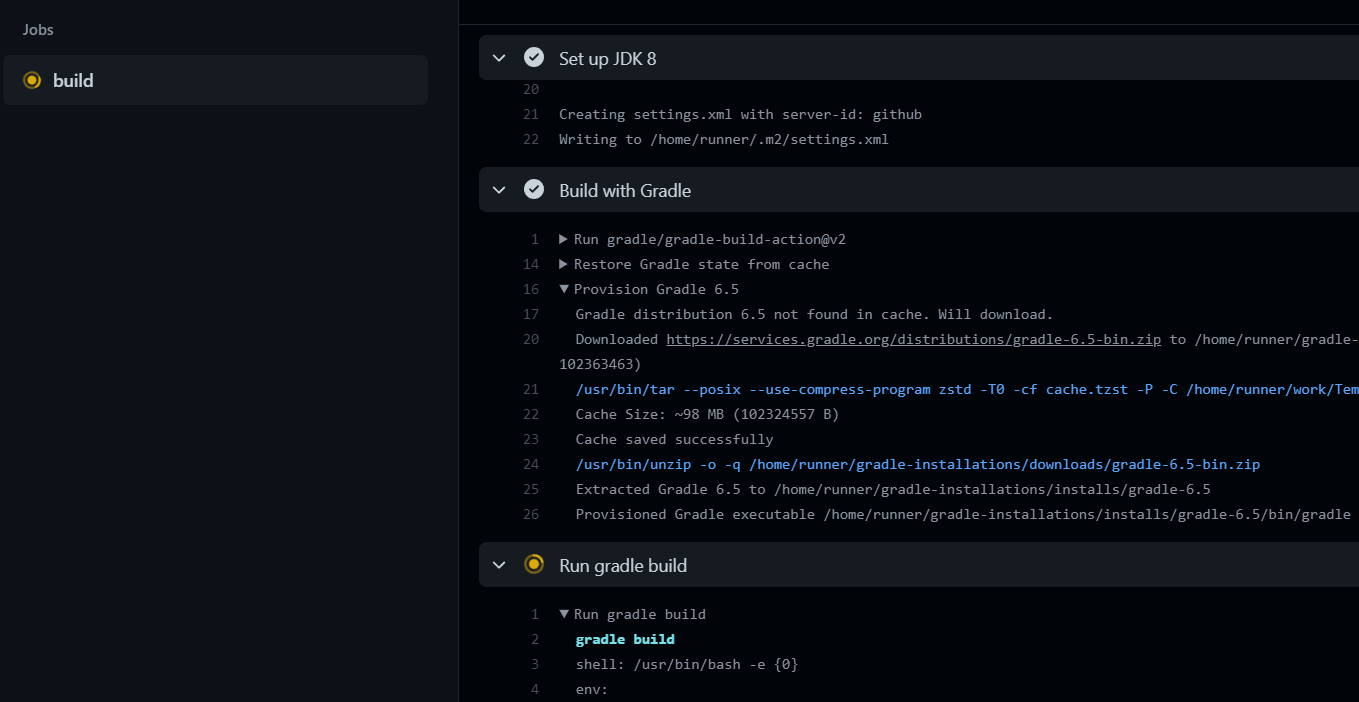
Task: Click the yellow in-progress icon beside build job
Action: [x=32, y=79]
